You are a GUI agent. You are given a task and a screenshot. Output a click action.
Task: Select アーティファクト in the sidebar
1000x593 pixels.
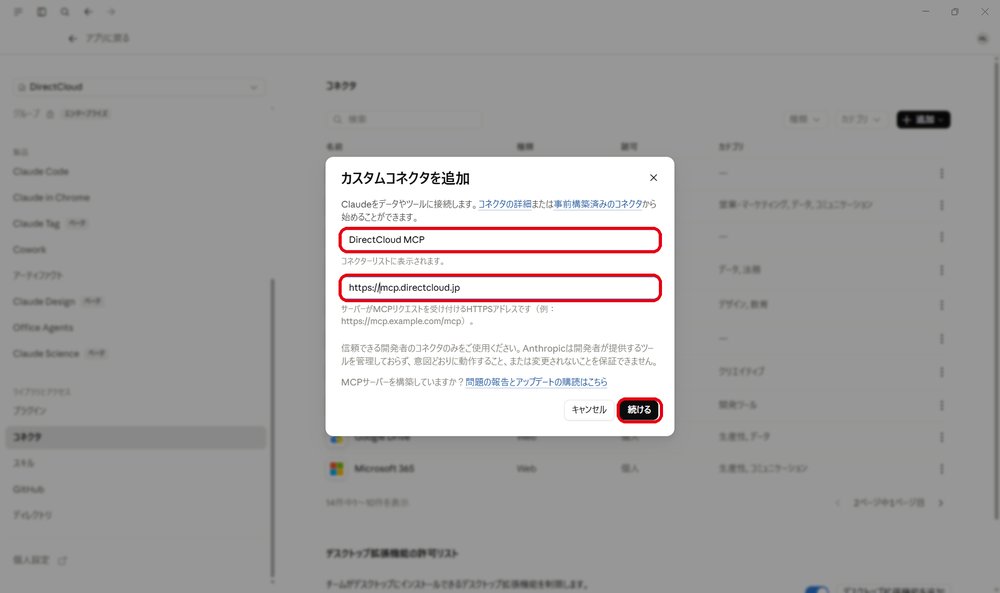point(38,275)
